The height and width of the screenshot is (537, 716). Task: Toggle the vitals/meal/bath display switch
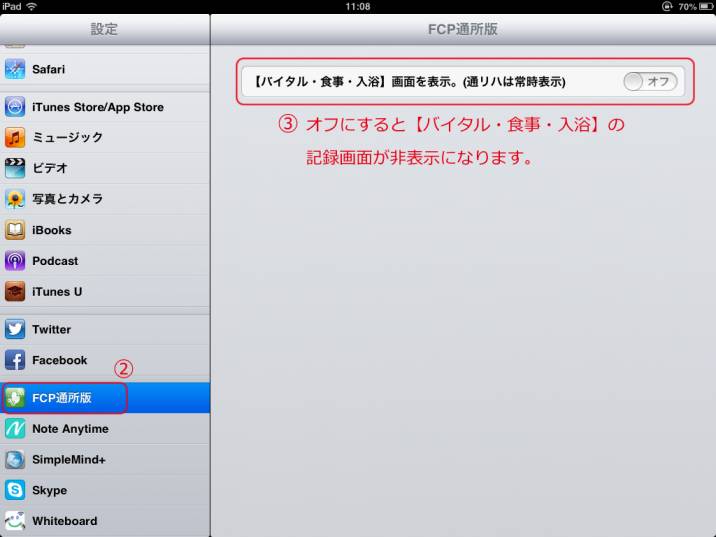[x=650, y=82]
